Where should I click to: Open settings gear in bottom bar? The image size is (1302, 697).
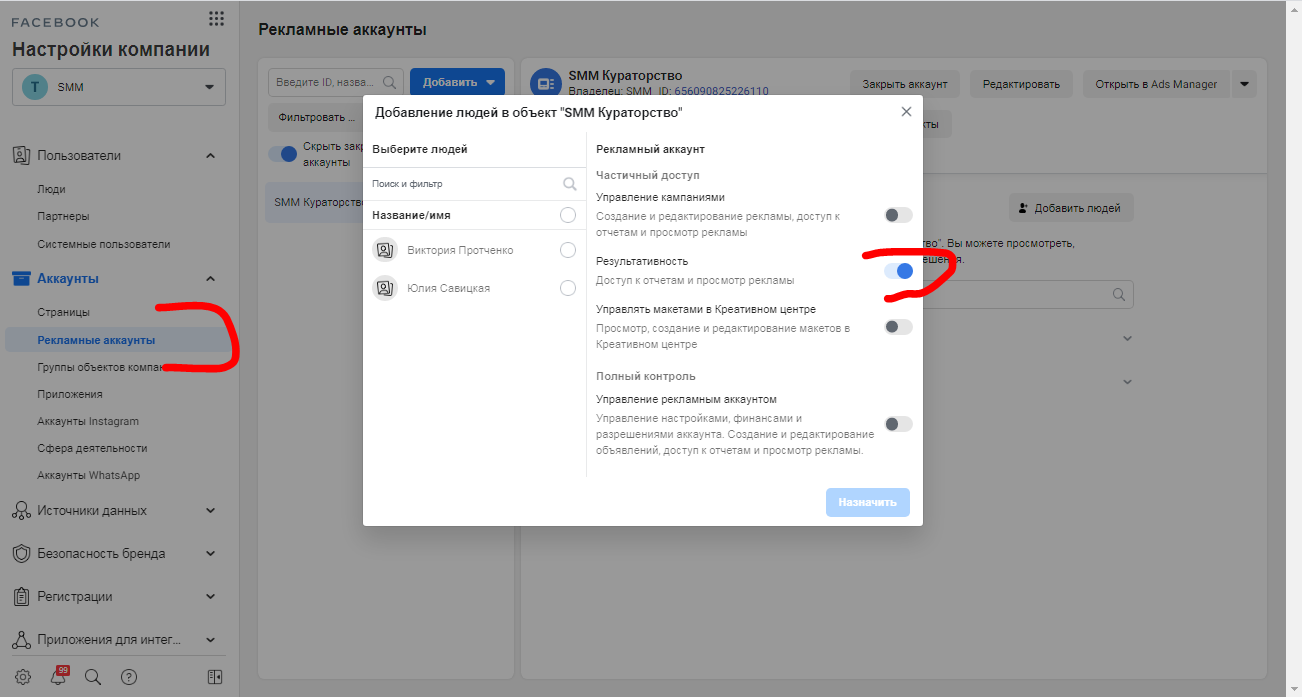pos(23,677)
